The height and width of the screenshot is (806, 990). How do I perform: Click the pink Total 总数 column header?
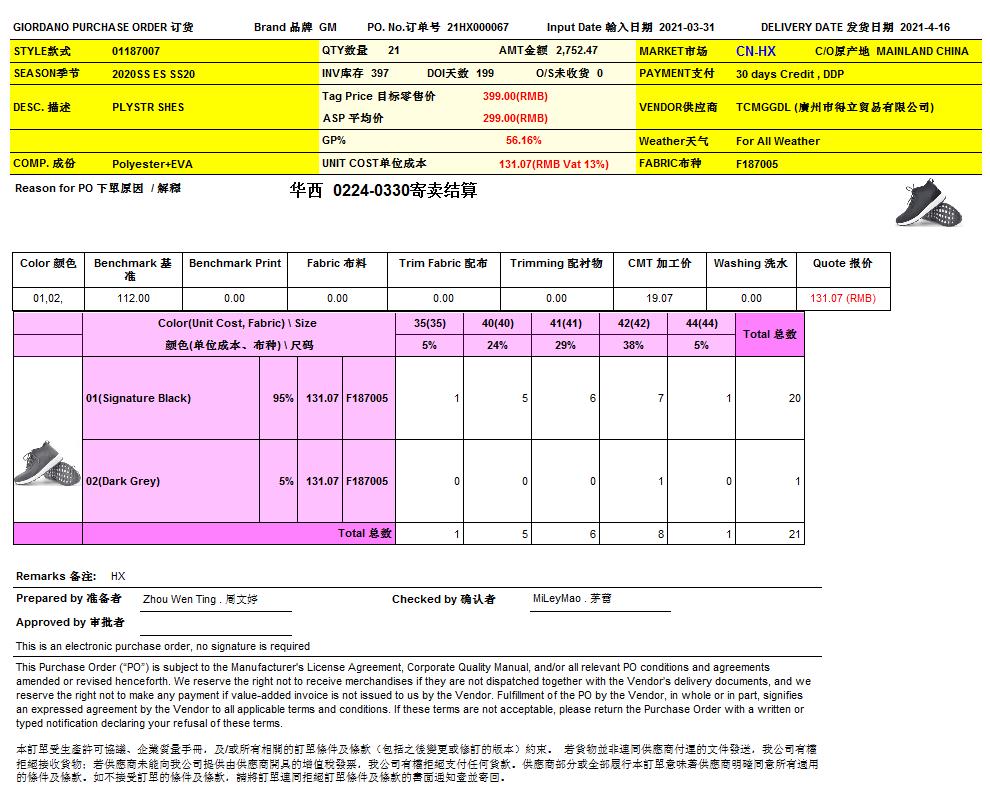pyautogui.click(x=769, y=334)
